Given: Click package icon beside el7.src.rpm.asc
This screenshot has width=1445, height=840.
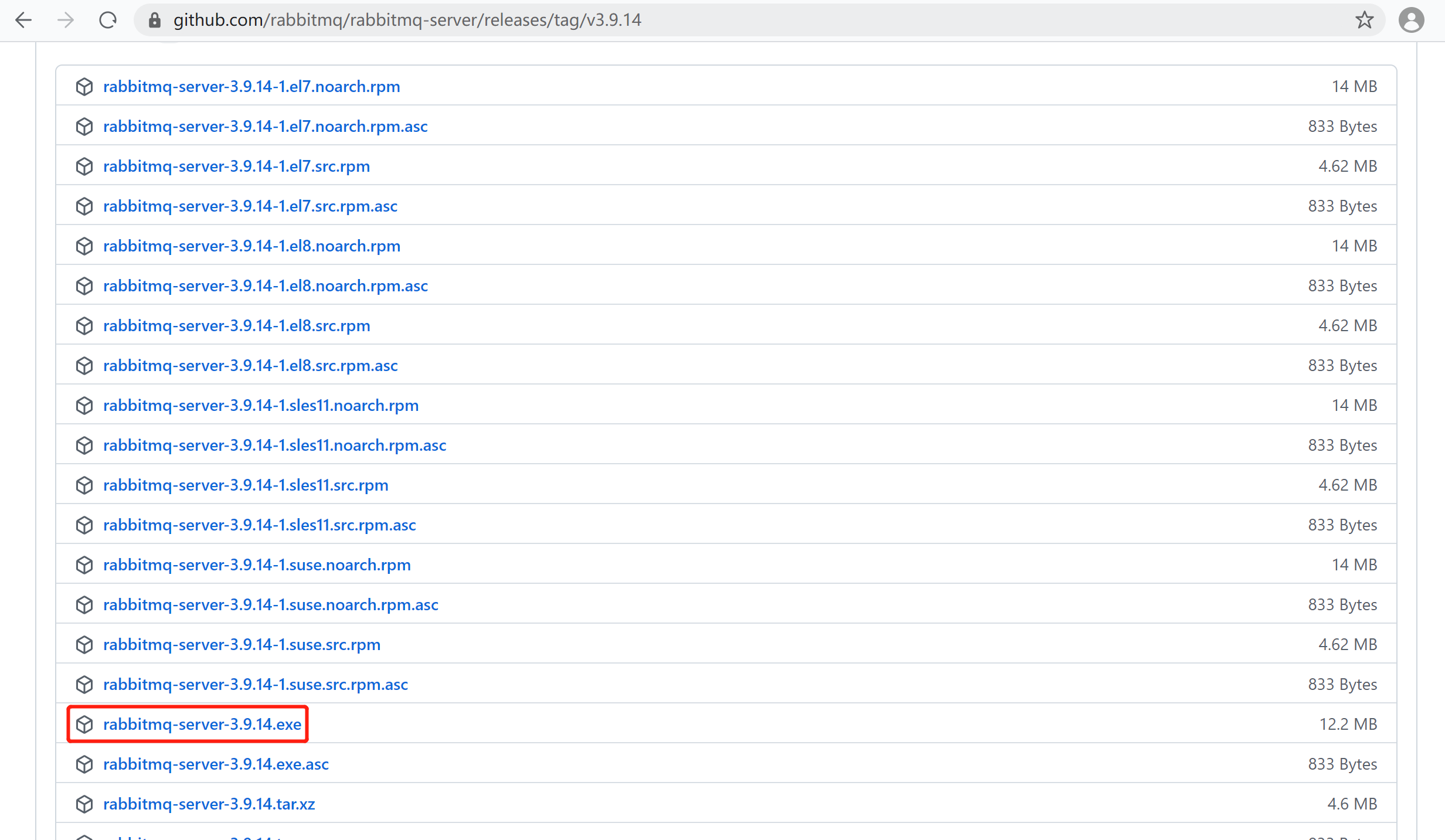Looking at the screenshot, I should pyautogui.click(x=84, y=206).
